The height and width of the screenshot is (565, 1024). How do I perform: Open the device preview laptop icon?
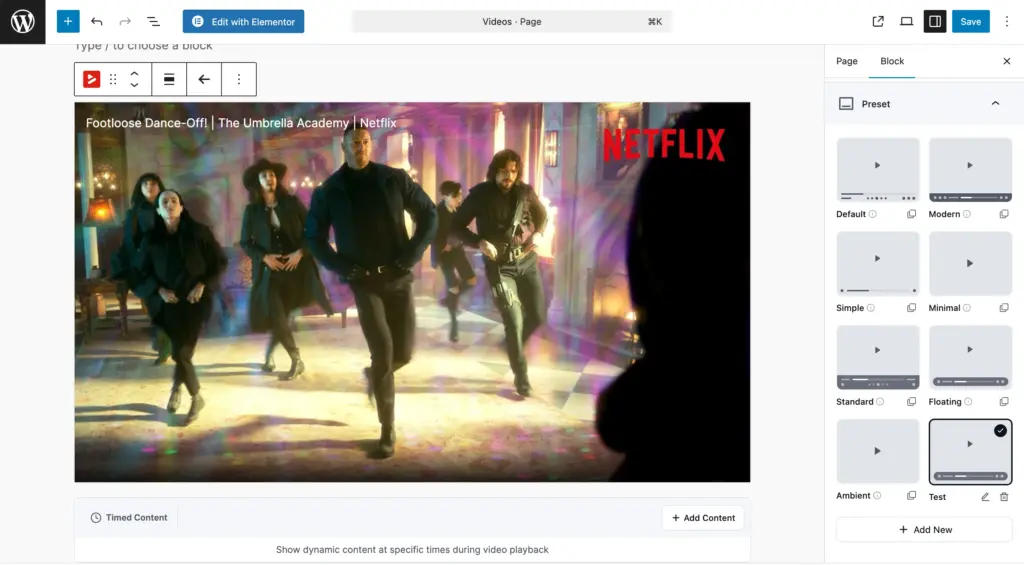[x=906, y=22]
